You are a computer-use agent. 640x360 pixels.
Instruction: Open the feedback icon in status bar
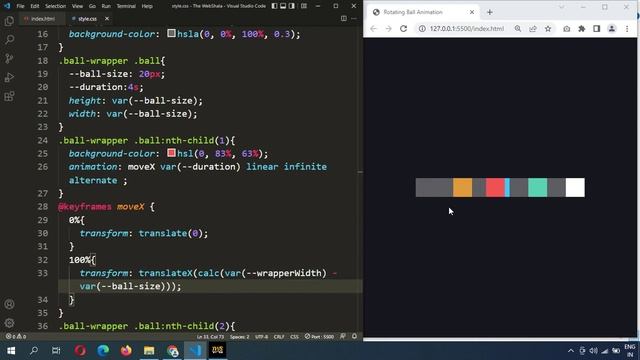(x=343, y=336)
